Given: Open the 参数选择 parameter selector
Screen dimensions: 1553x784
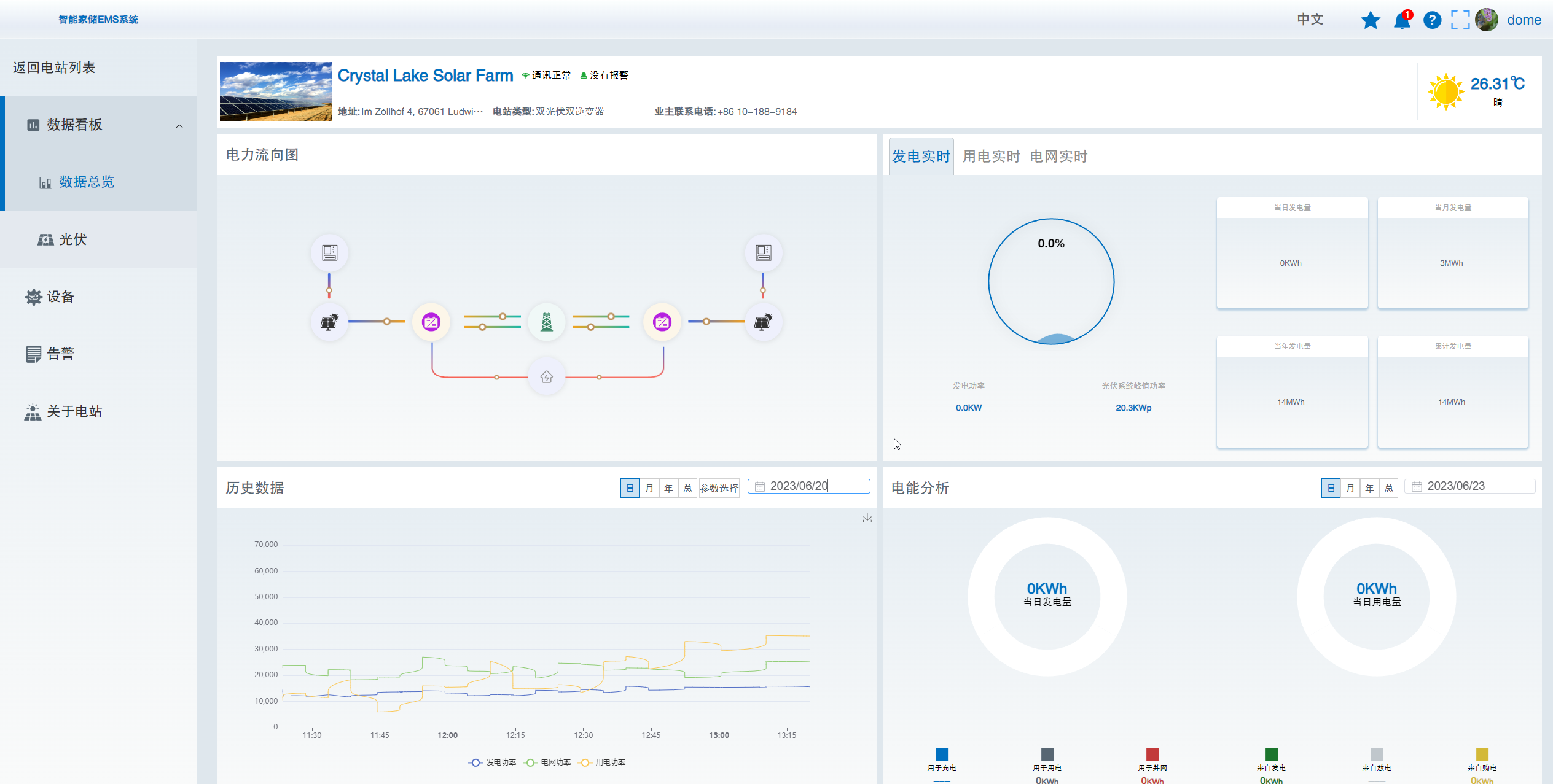Looking at the screenshot, I should [x=719, y=488].
